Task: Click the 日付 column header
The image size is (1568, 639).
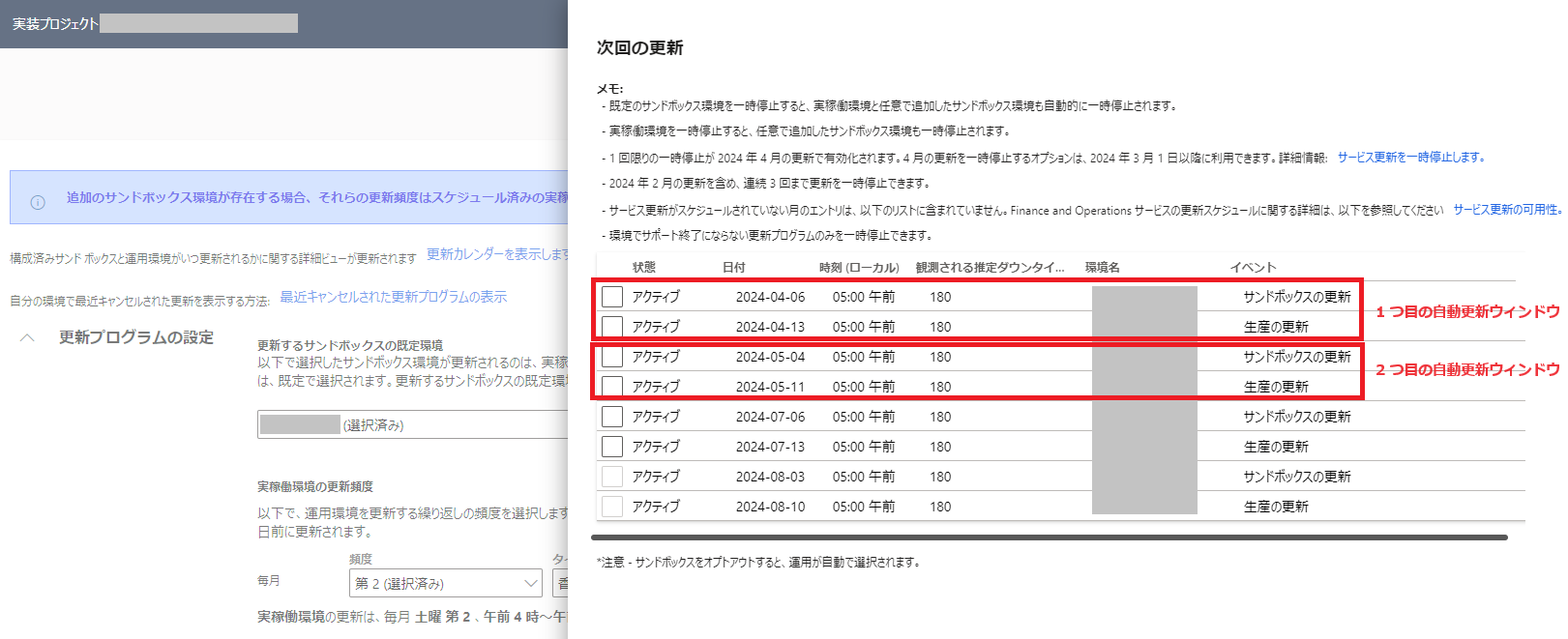Action: click(x=734, y=267)
